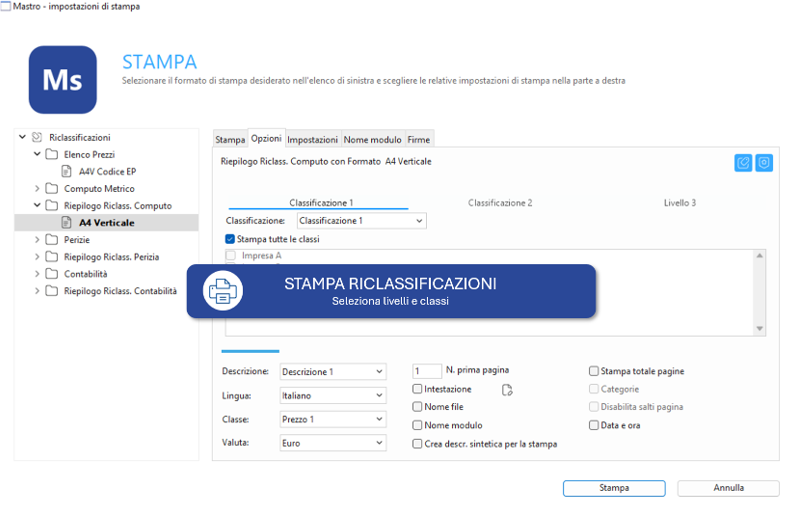Click the window icon in the title bar
795x512 pixels.
pyautogui.click(x=5, y=6)
